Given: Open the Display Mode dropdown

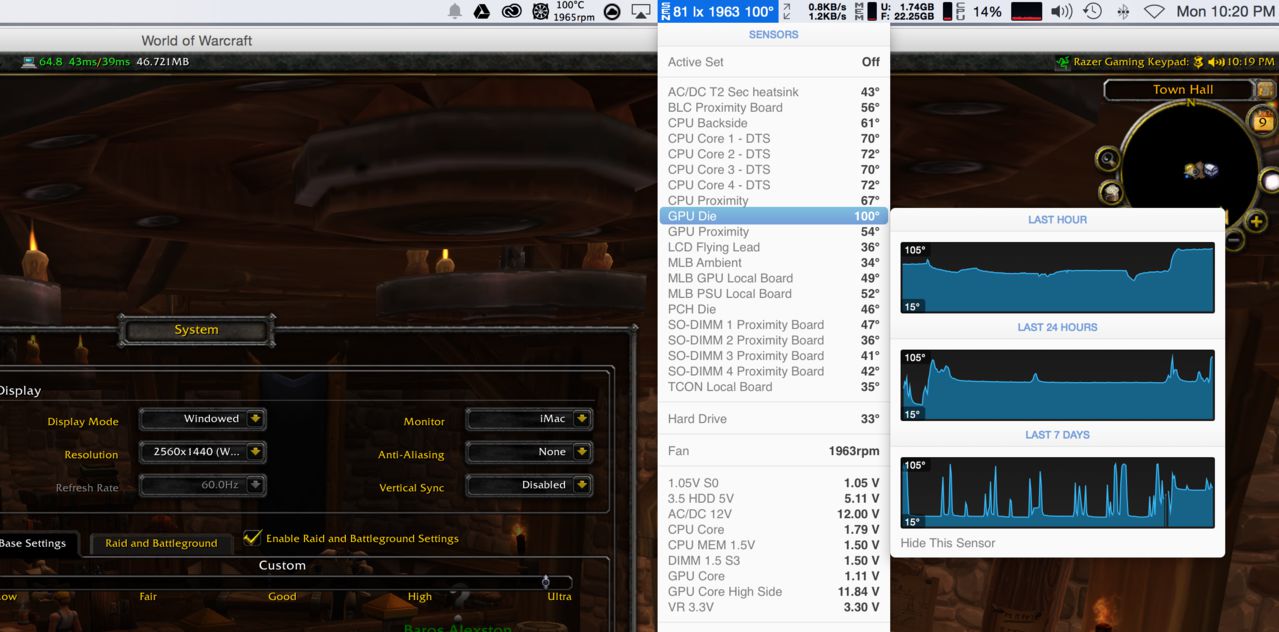Looking at the screenshot, I should [x=203, y=419].
